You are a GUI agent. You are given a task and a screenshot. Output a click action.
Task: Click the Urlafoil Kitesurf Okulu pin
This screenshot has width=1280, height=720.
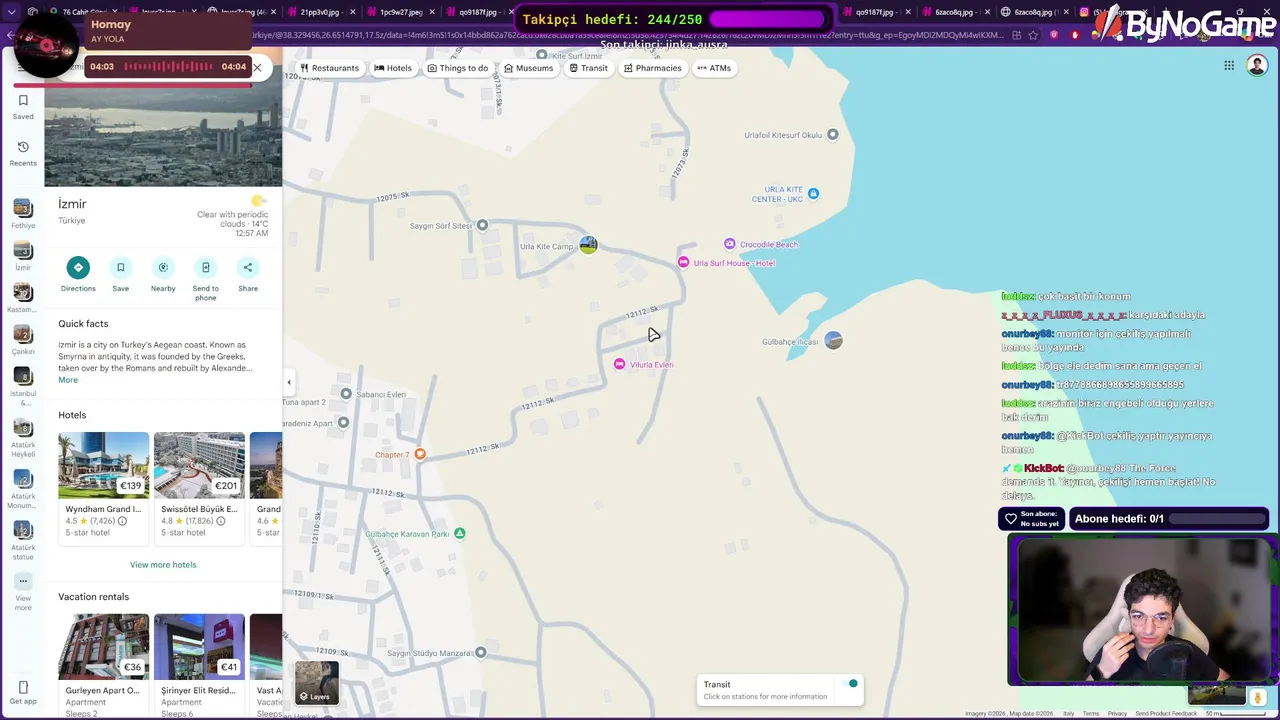click(832, 134)
